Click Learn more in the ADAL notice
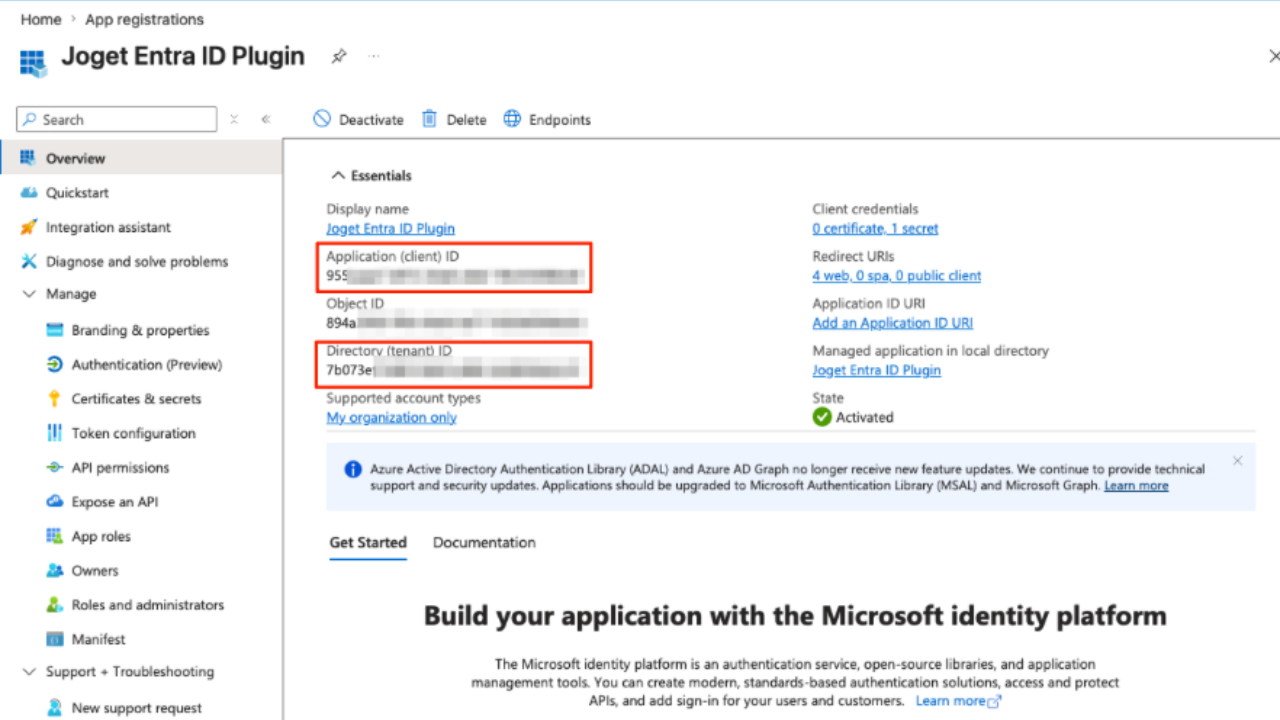The image size is (1280, 720). 1136,485
